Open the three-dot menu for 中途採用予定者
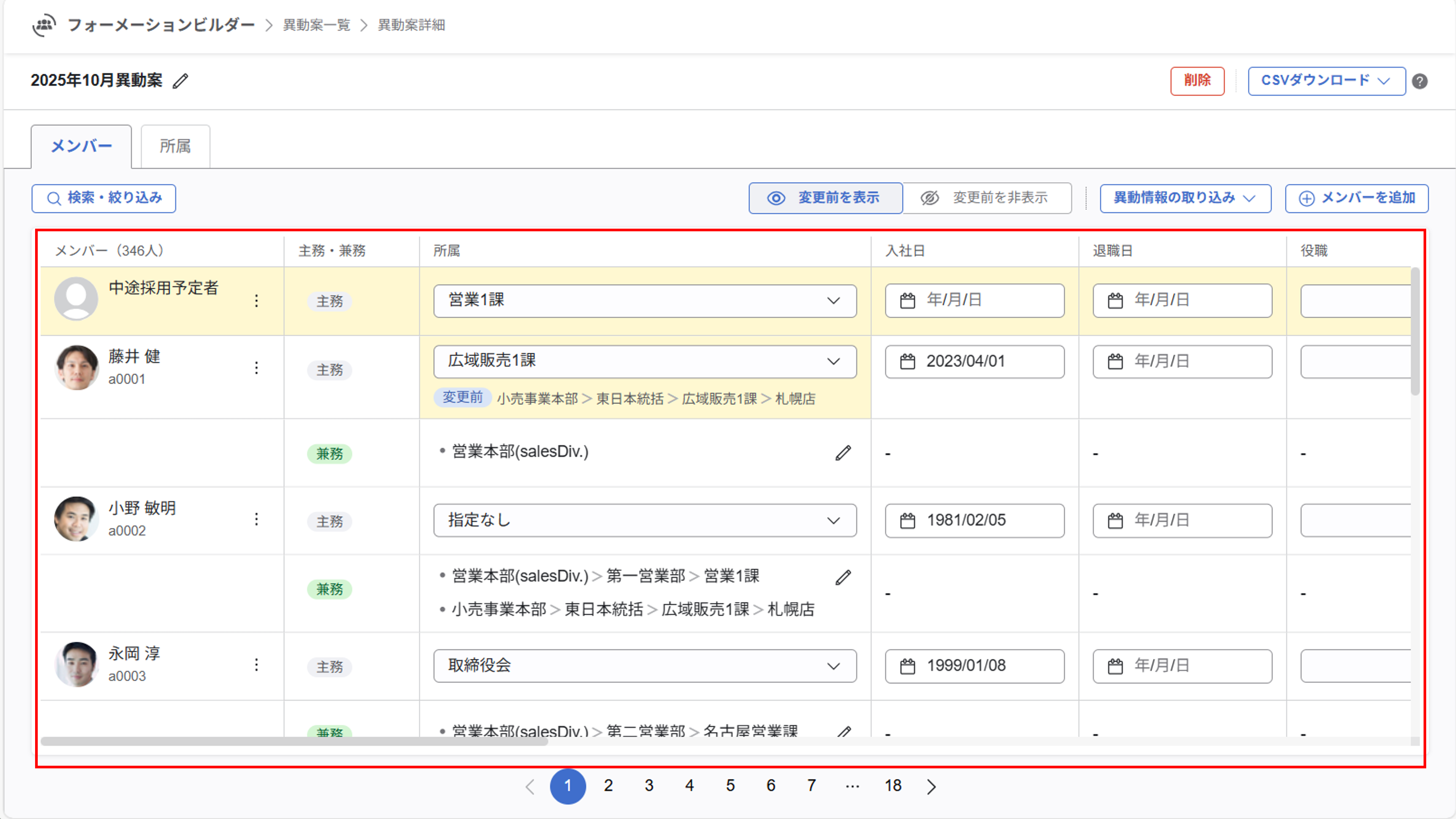The image size is (1456, 819). 257,300
